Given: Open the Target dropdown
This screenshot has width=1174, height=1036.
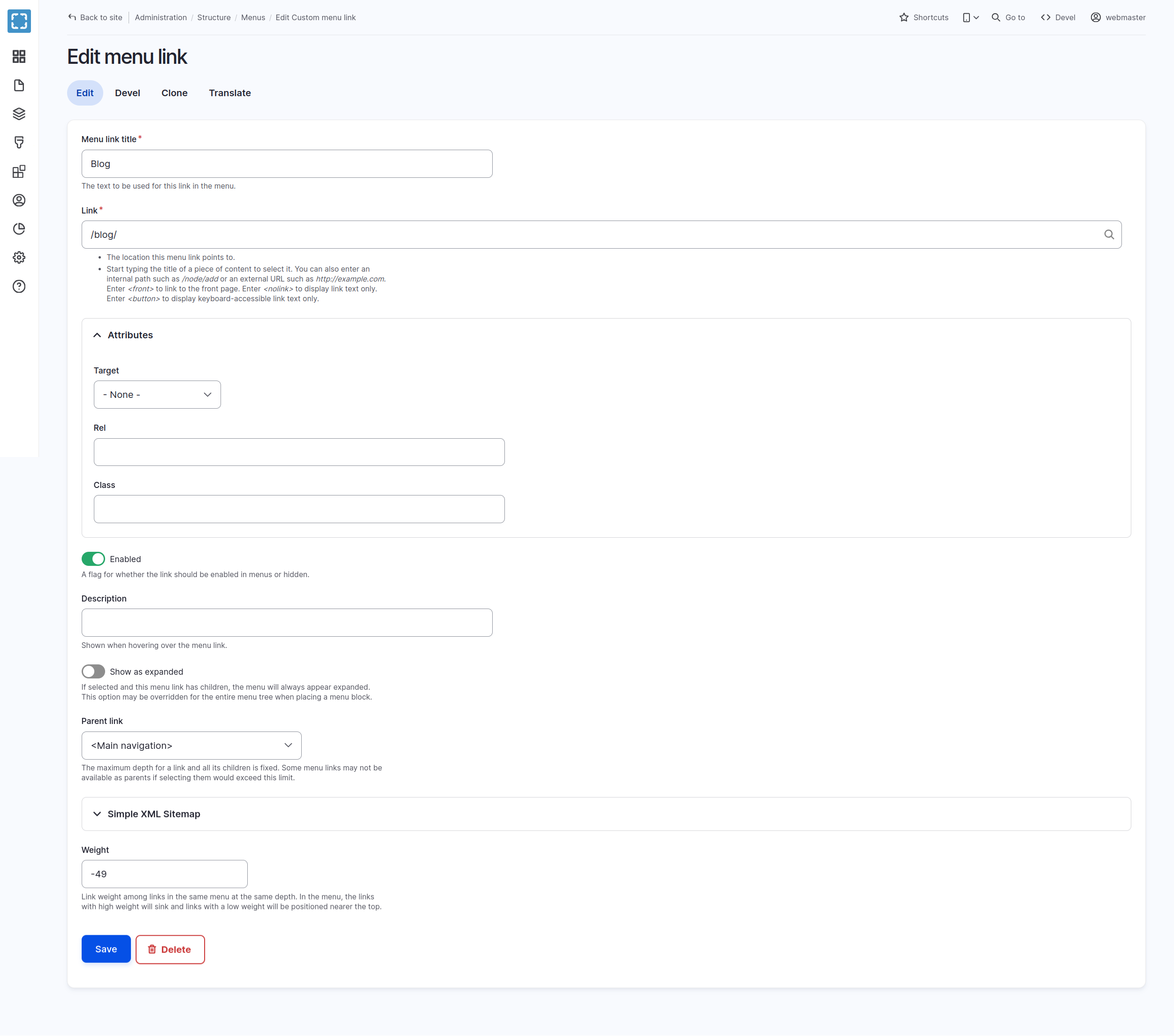Looking at the screenshot, I should [157, 395].
